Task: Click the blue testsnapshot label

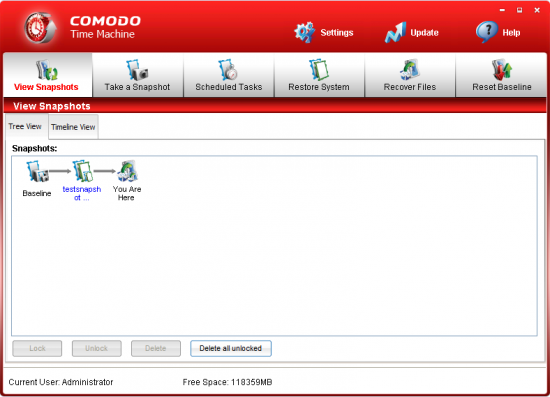Action: point(82,193)
